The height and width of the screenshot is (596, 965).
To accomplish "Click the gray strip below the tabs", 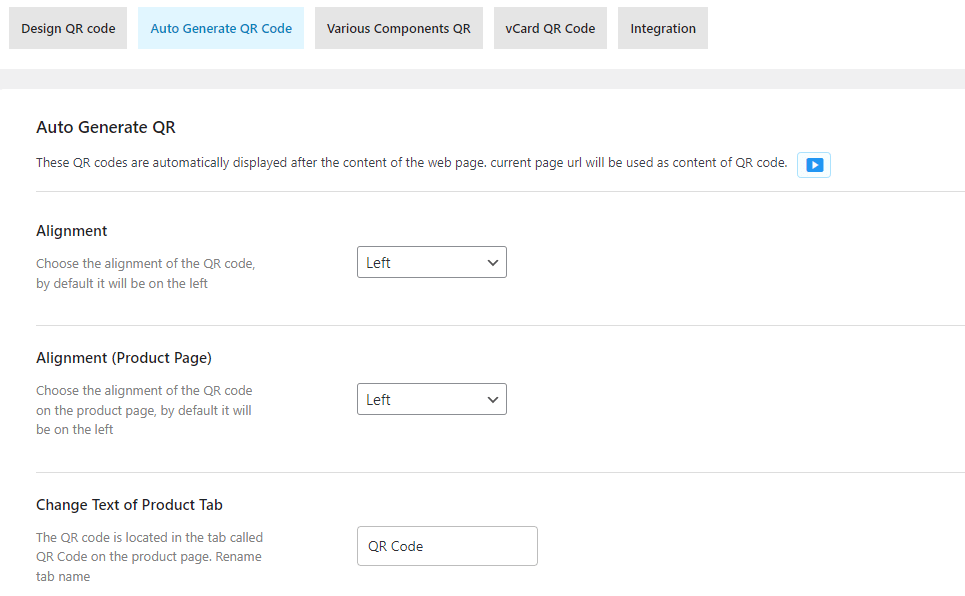I will click(x=482, y=79).
